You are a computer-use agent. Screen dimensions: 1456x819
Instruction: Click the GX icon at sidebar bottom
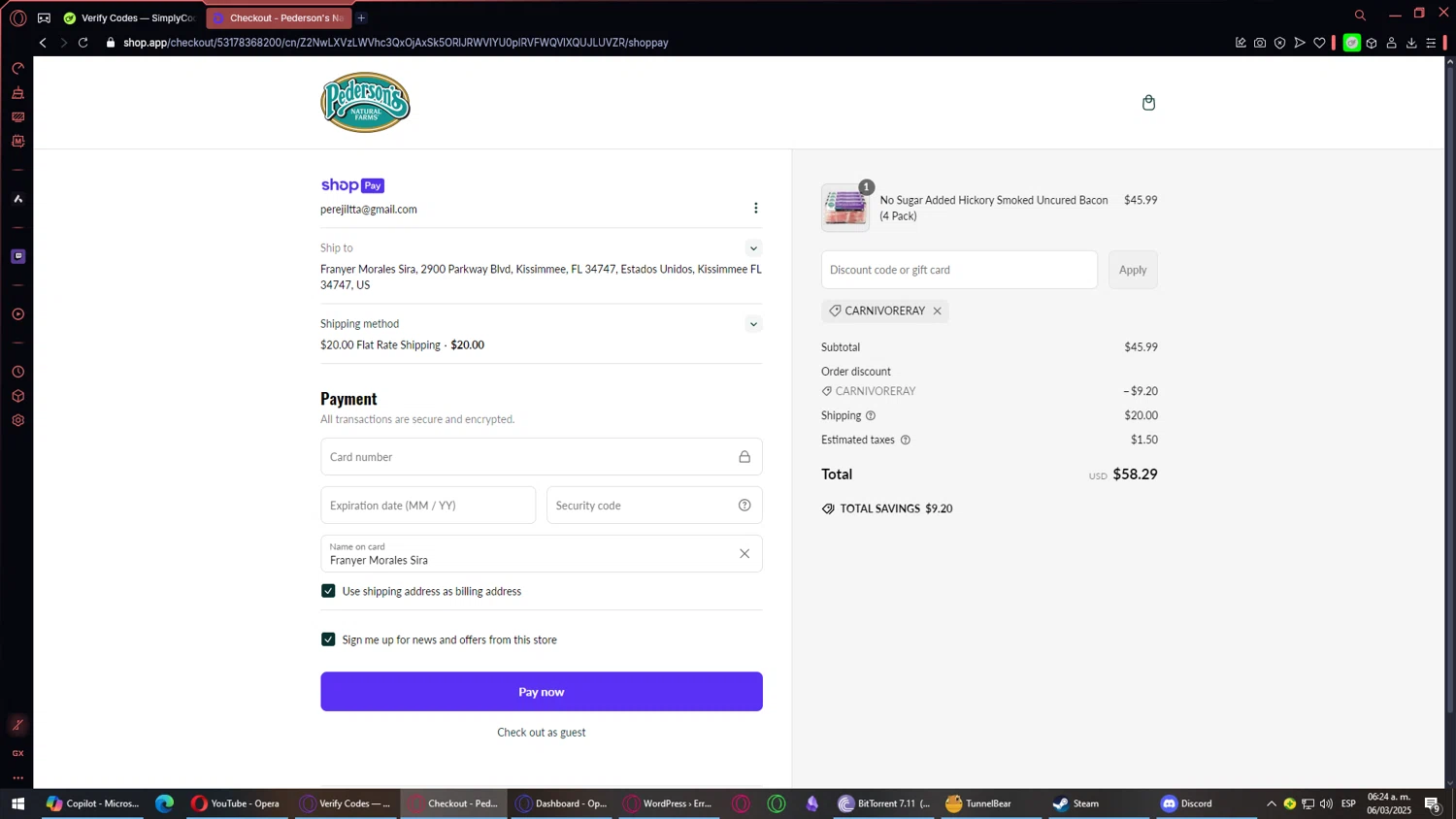[x=17, y=753]
